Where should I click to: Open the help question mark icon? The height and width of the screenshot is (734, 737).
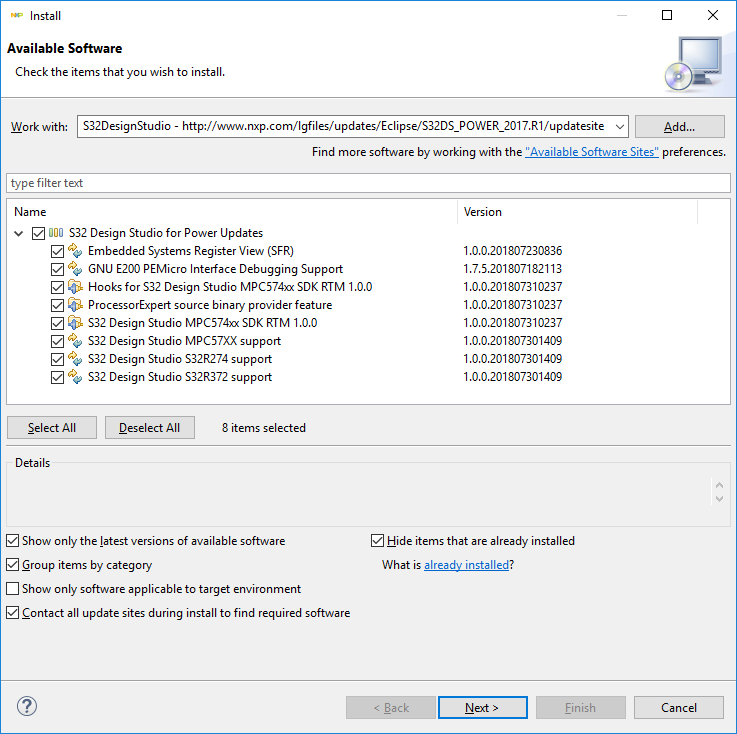click(27, 707)
